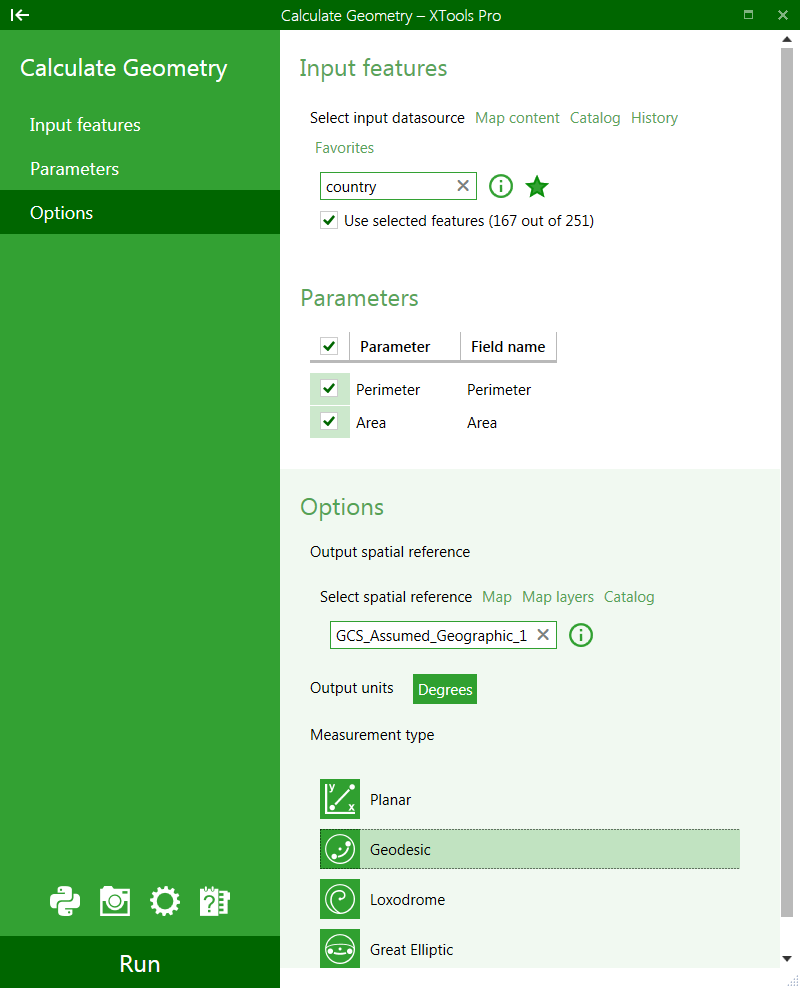The width and height of the screenshot is (800, 988).
Task: Open the Degrees output units dropdown
Action: [x=445, y=689]
